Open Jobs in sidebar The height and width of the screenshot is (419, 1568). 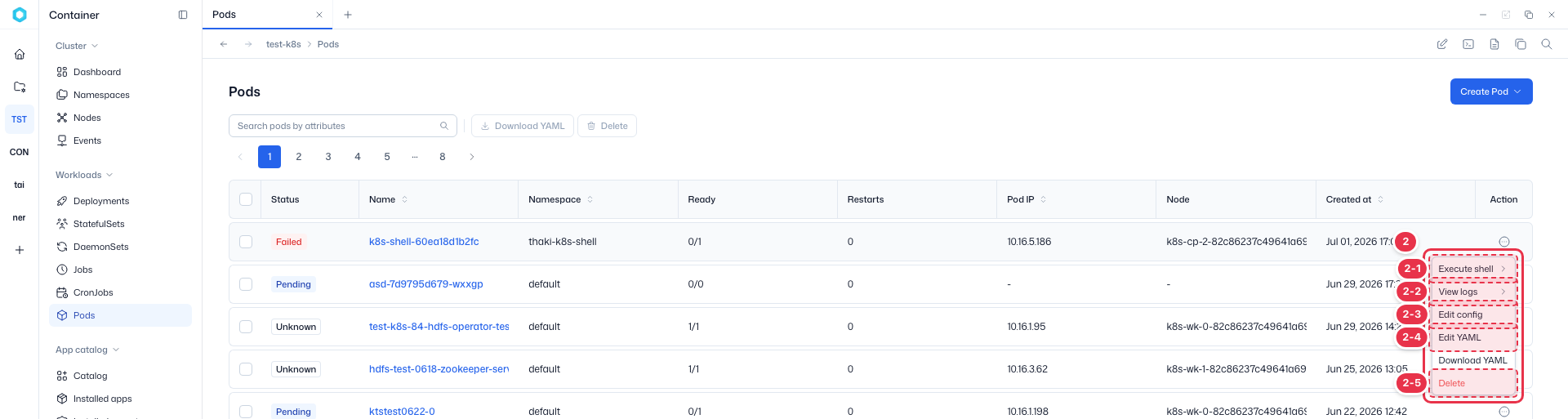coord(121,270)
